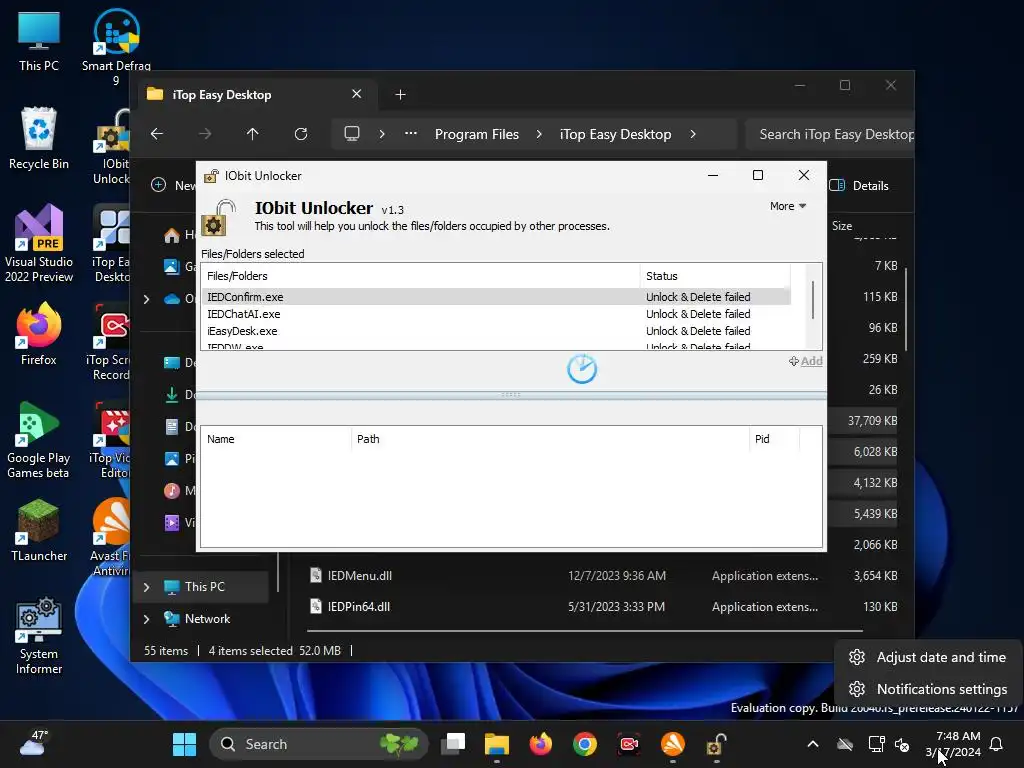
Task: Open Google Play Games beta shortcut
Action: point(39,440)
